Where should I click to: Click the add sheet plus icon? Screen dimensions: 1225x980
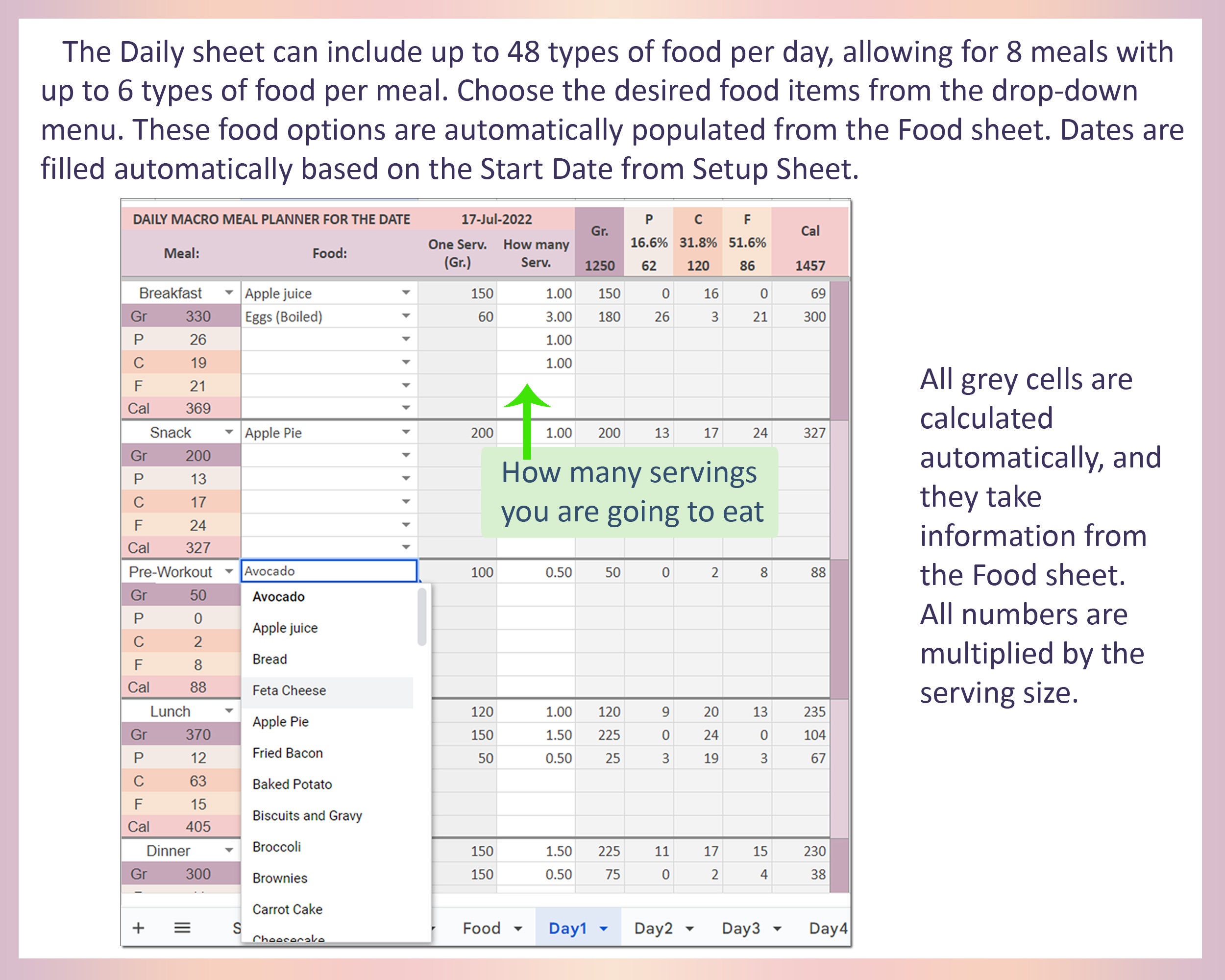pos(138,928)
